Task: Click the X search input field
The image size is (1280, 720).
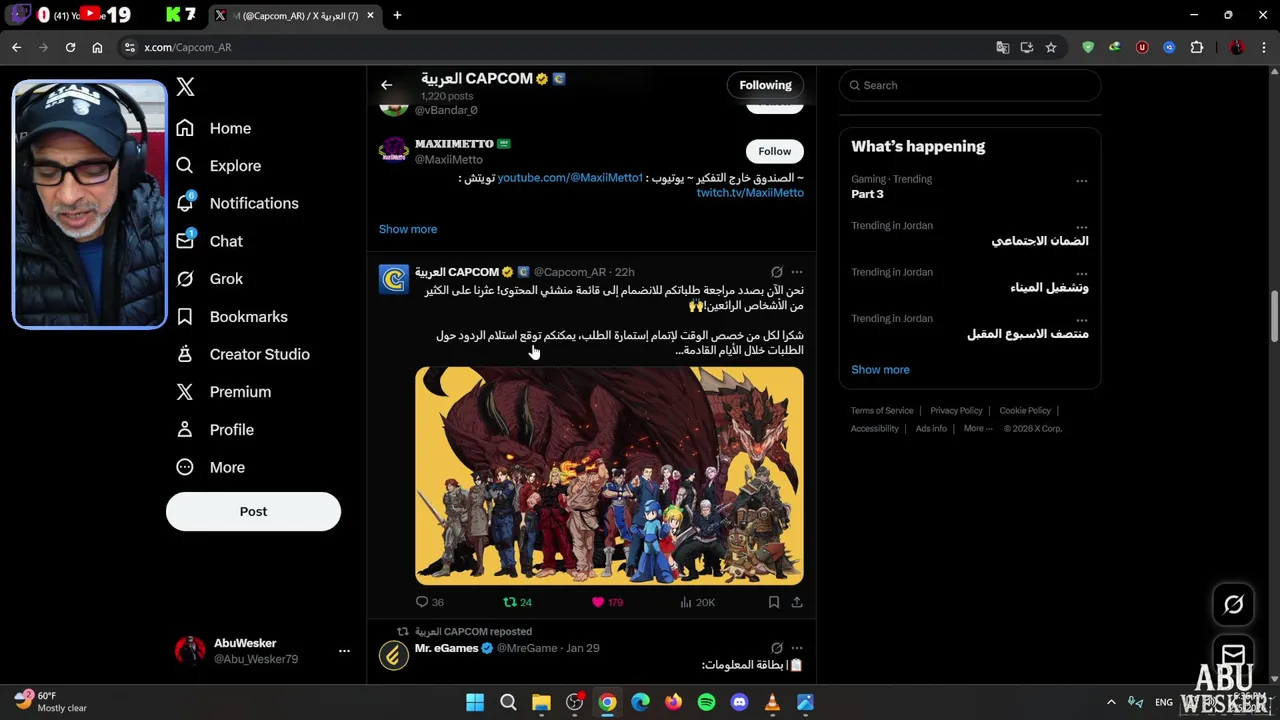Action: coord(970,85)
